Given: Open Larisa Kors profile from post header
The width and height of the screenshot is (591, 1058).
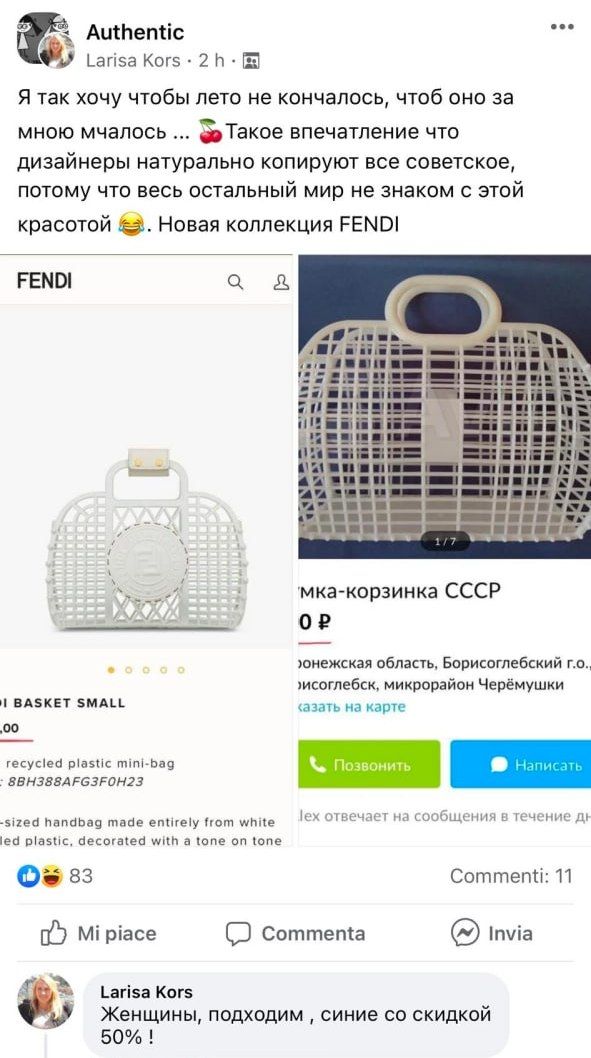Looking at the screenshot, I should (134, 61).
